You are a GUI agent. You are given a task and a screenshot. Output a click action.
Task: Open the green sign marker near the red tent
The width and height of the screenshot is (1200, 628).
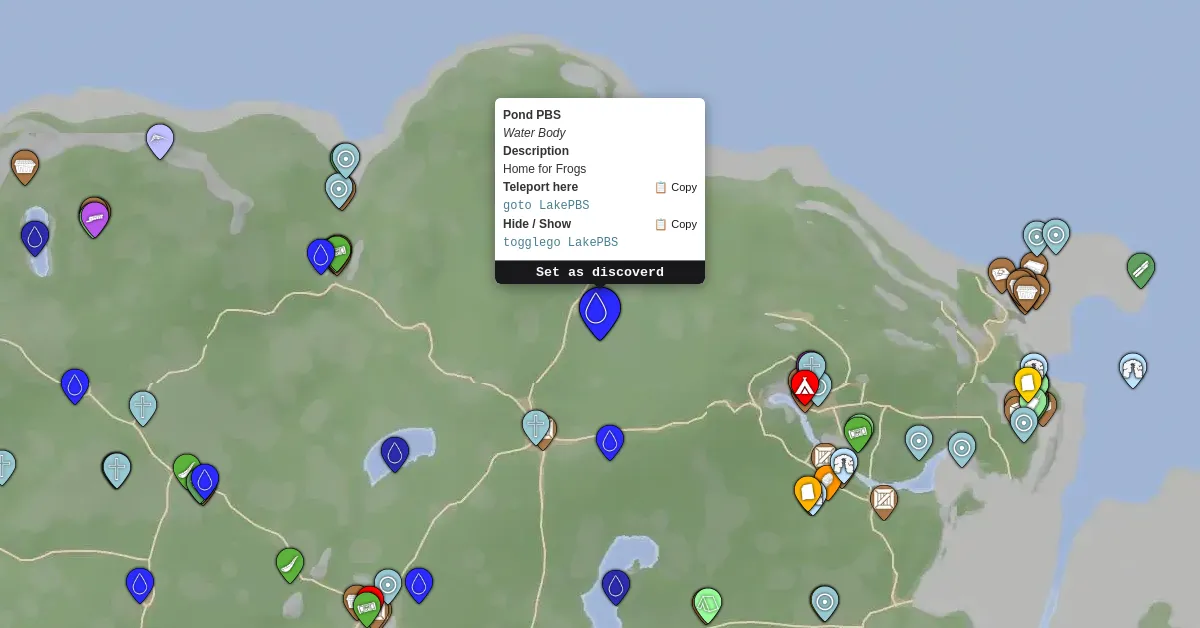point(858,433)
